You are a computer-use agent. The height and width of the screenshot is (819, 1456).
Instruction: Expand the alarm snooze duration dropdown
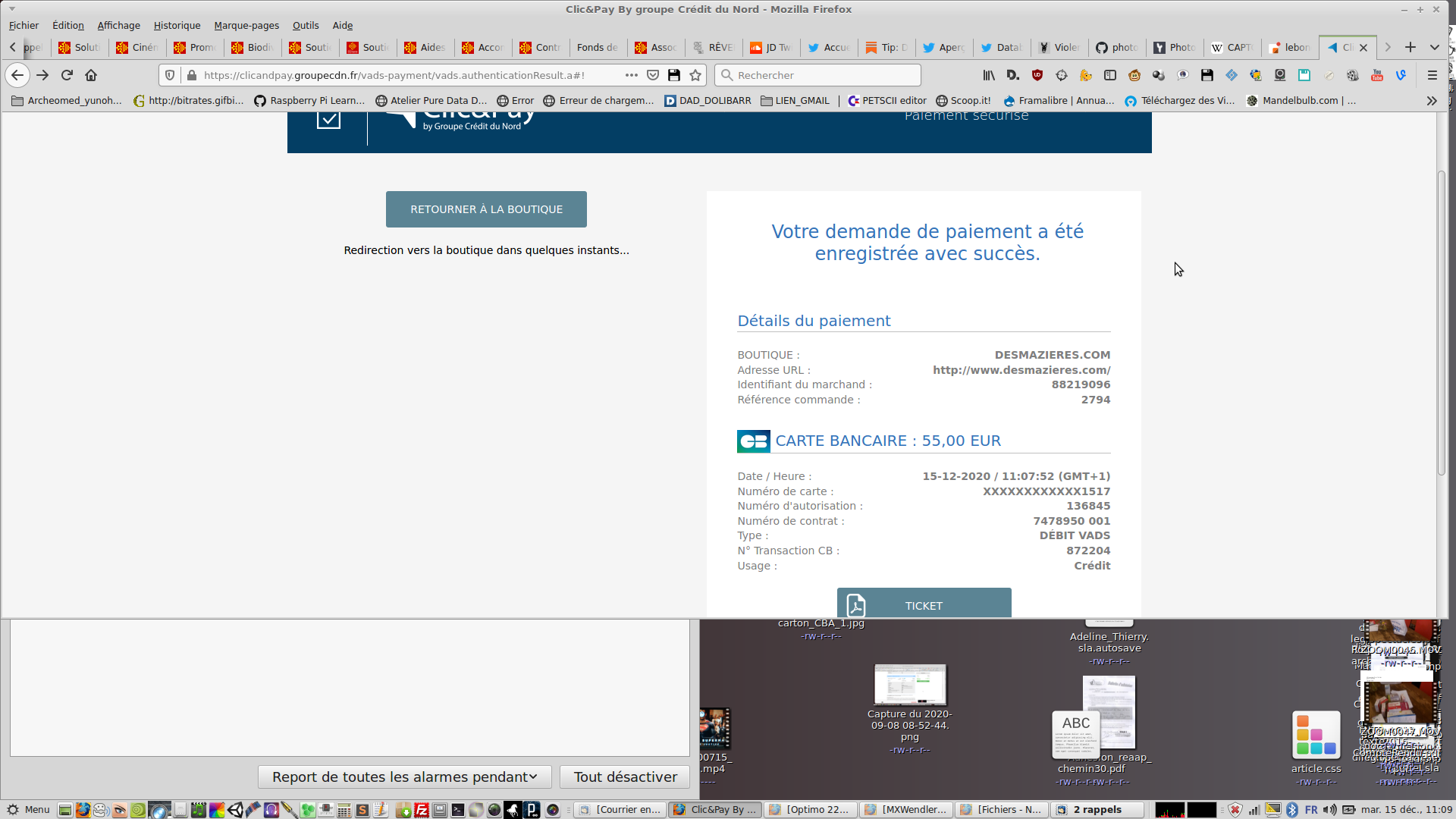coord(404,777)
